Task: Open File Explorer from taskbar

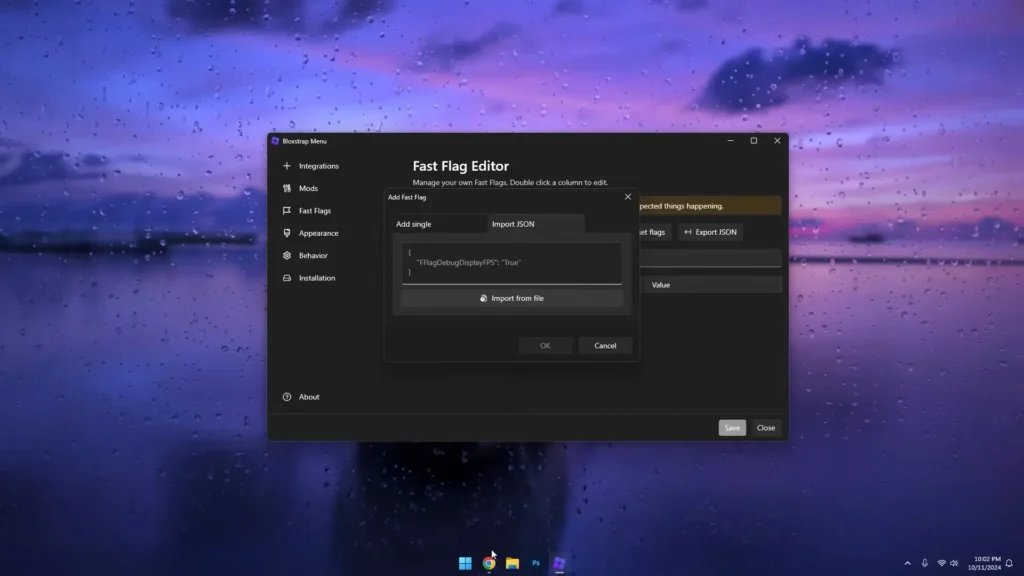Action: click(512, 563)
